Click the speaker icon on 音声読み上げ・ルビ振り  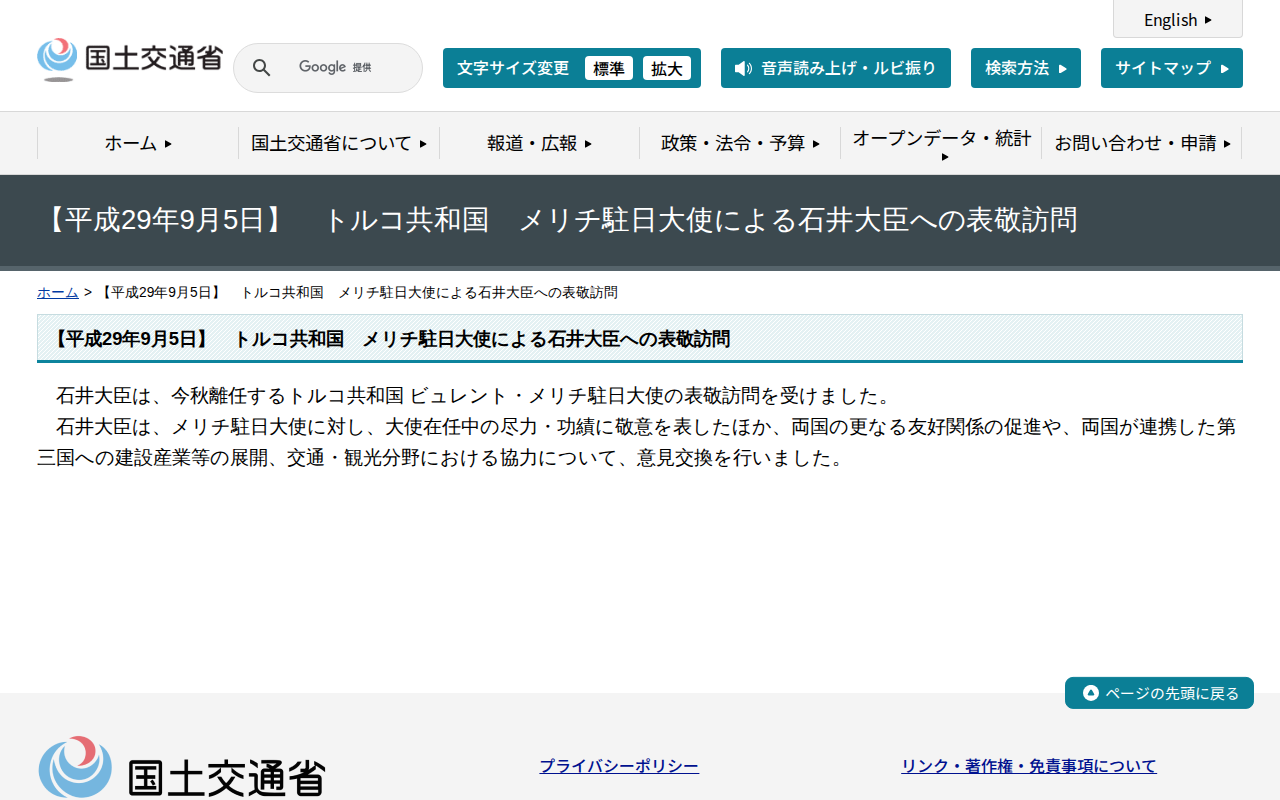click(741, 68)
